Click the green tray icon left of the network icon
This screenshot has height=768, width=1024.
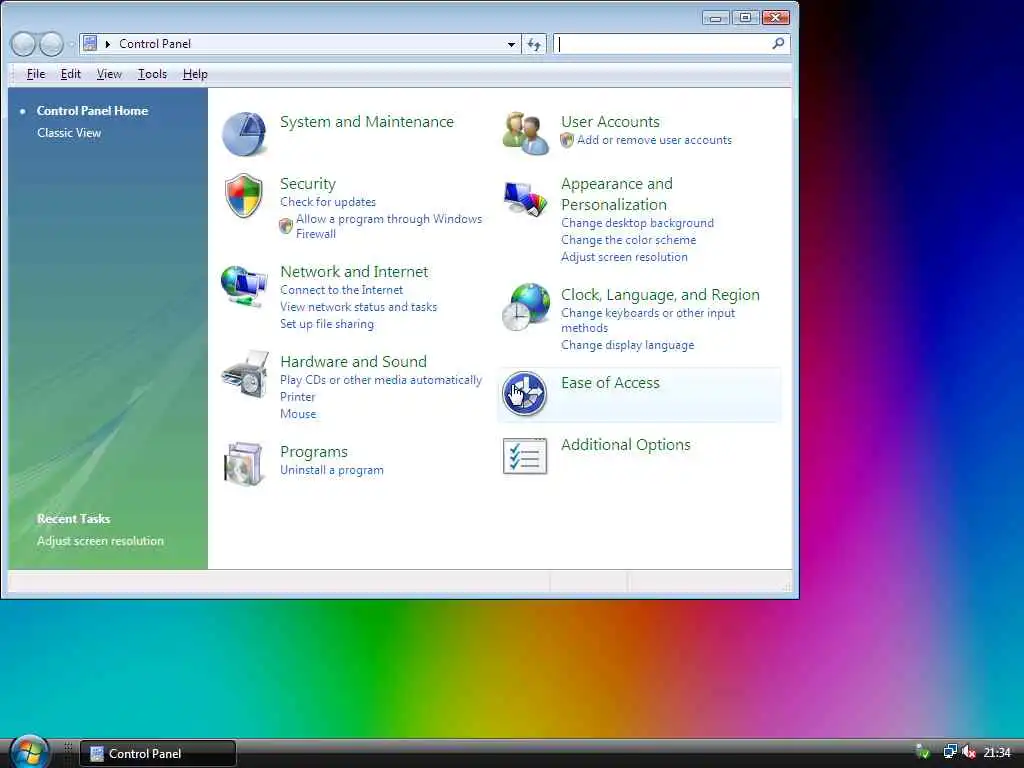923,752
